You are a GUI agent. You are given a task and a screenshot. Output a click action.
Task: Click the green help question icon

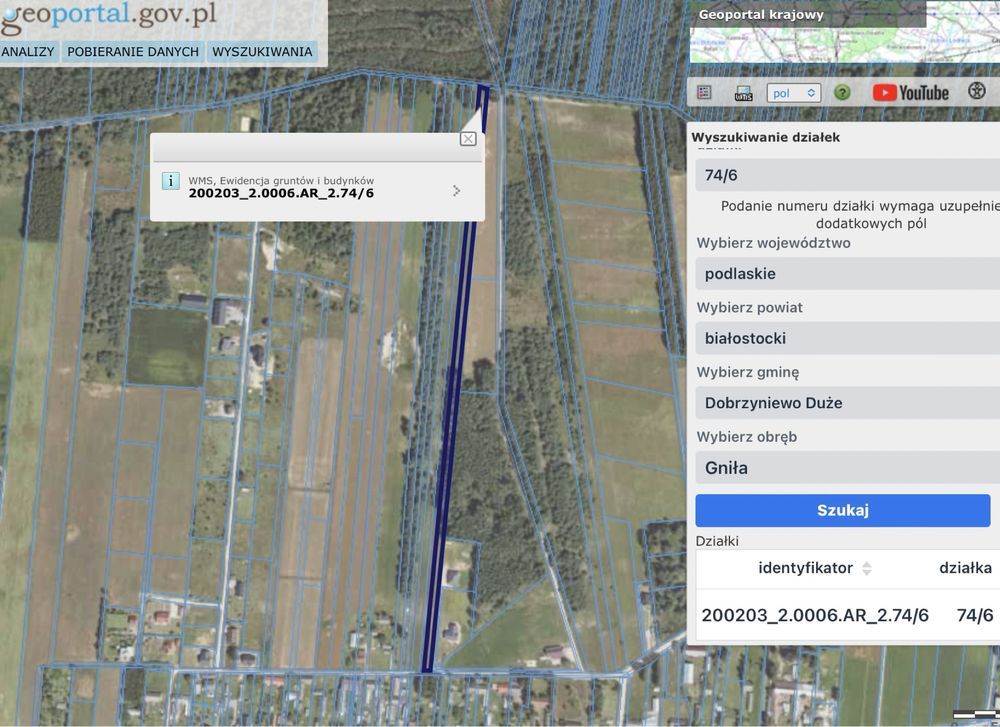coord(842,92)
